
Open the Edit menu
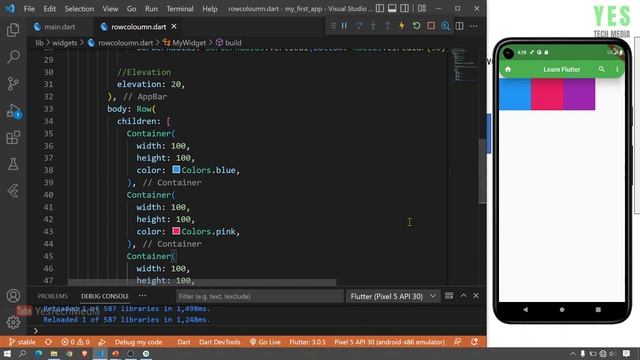(49, 9)
